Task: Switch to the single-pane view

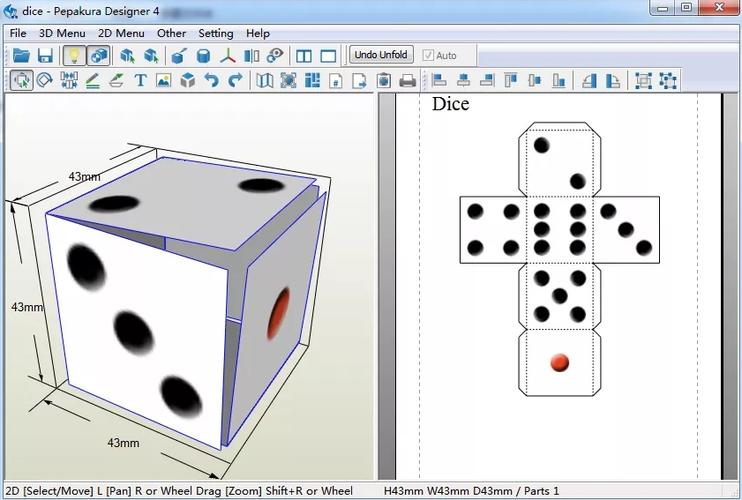Action: point(328,56)
